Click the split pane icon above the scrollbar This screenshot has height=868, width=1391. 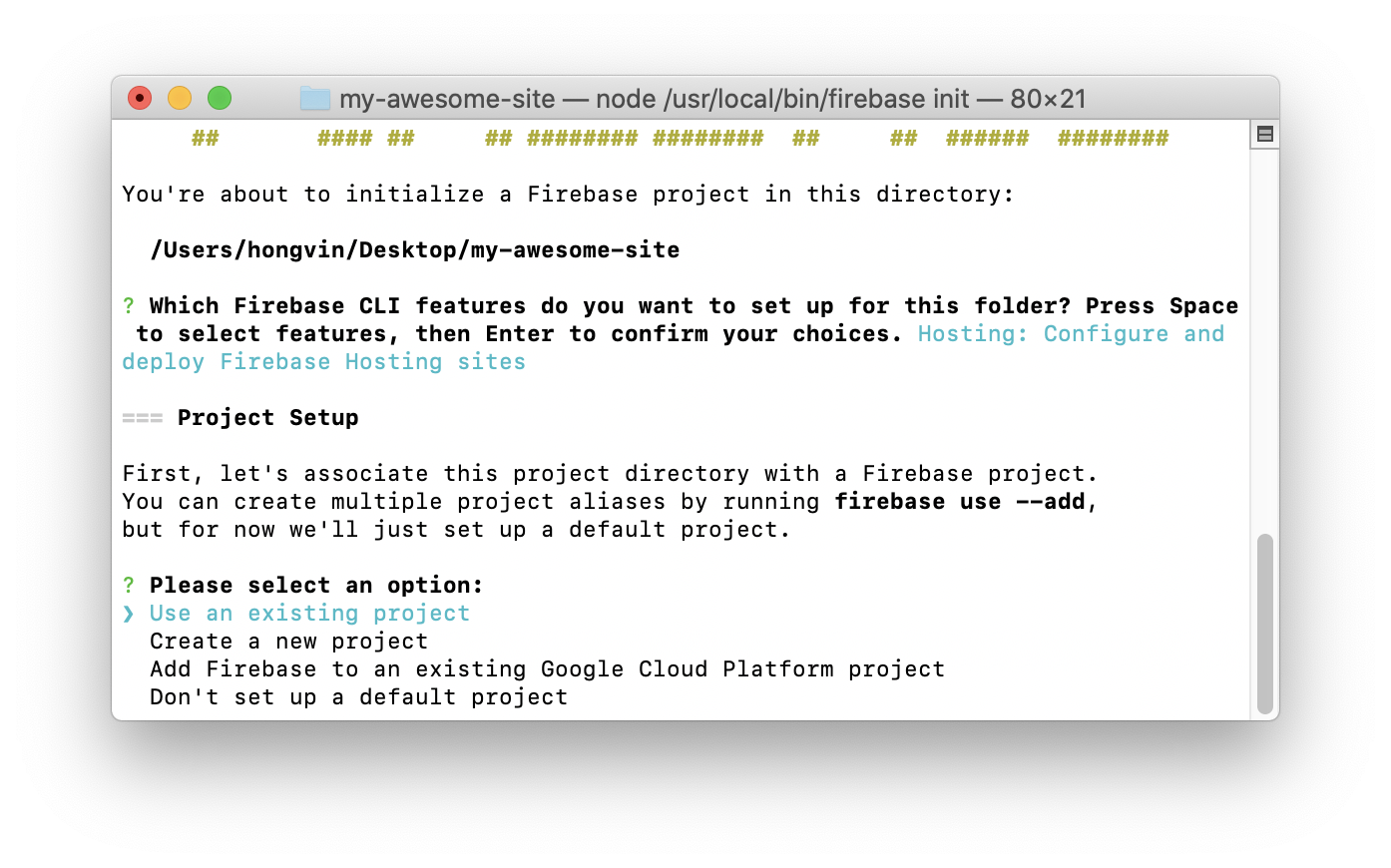point(1264,135)
